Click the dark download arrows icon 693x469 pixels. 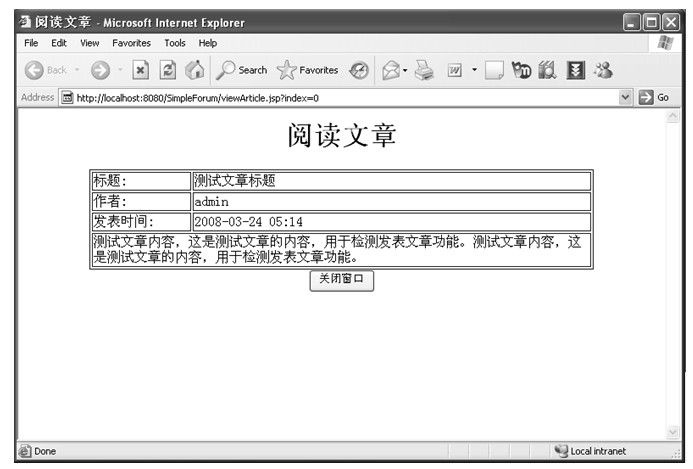click(x=575, y=70)
